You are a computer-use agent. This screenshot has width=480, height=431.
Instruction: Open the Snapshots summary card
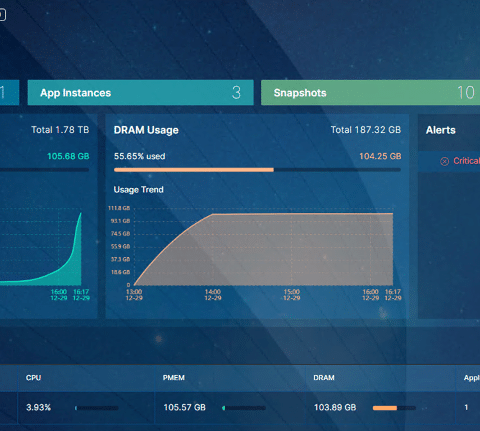pyautogui.click(x=370, y=92)
